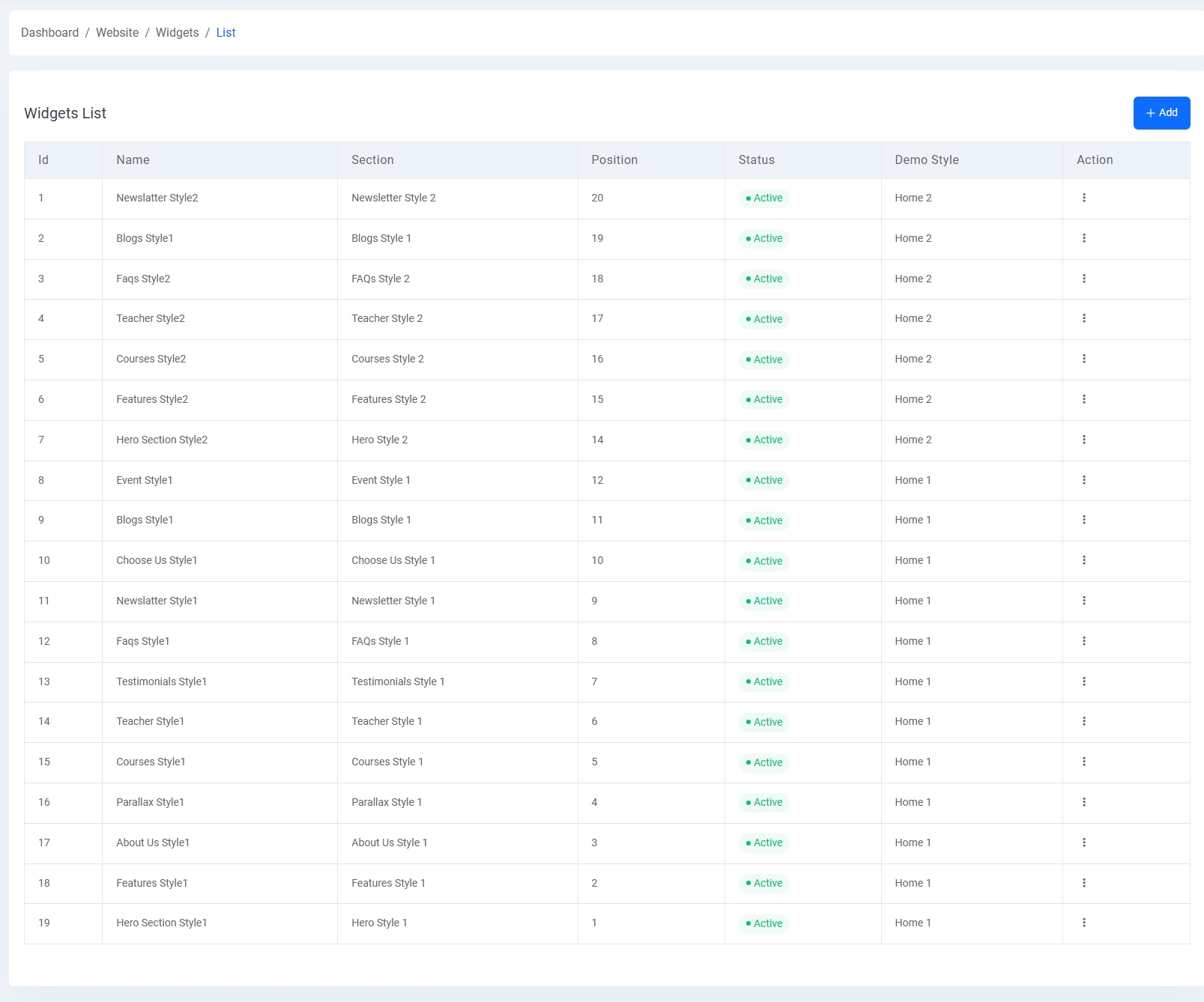Open the action menu for Hero Section Style2
1204x1002 pixels.
1084,440
